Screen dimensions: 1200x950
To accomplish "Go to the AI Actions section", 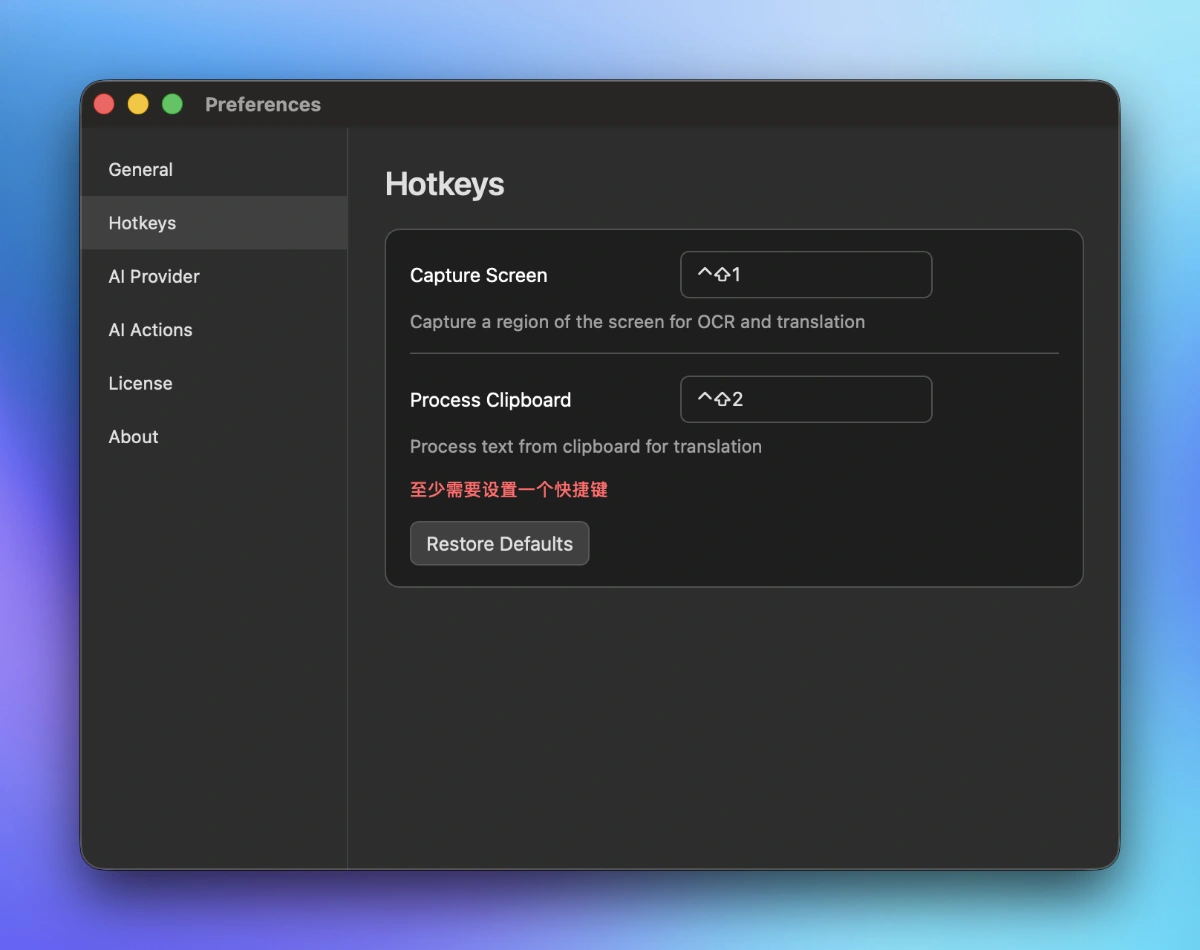I will pyautogui.click(x=150, y=330).
